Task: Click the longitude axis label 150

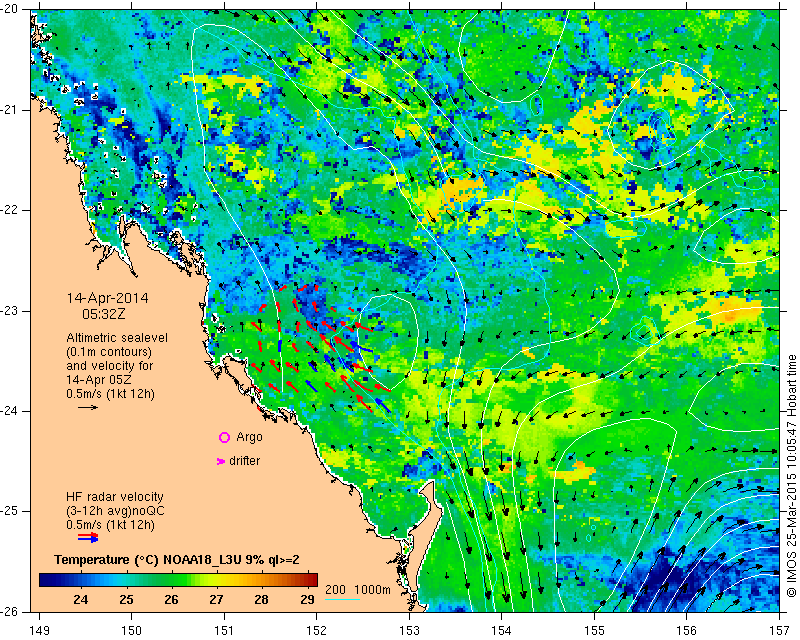Action: [x=132, y=631]
